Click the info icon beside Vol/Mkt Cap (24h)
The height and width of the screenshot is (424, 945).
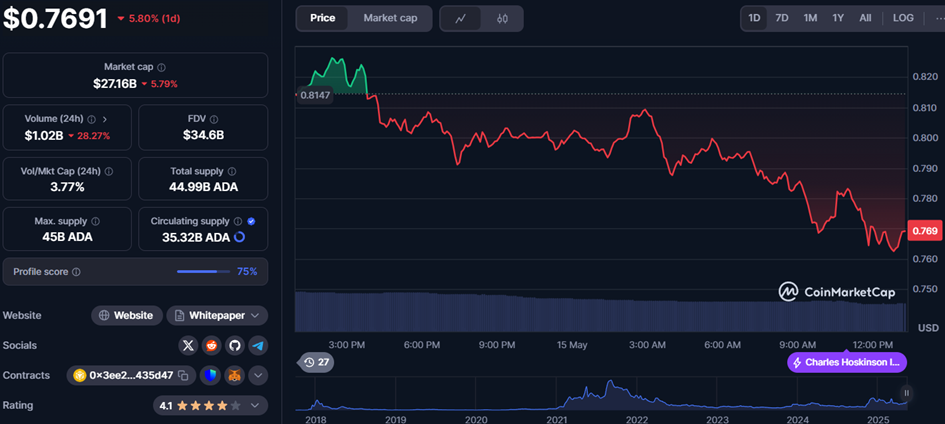(108, 172)
